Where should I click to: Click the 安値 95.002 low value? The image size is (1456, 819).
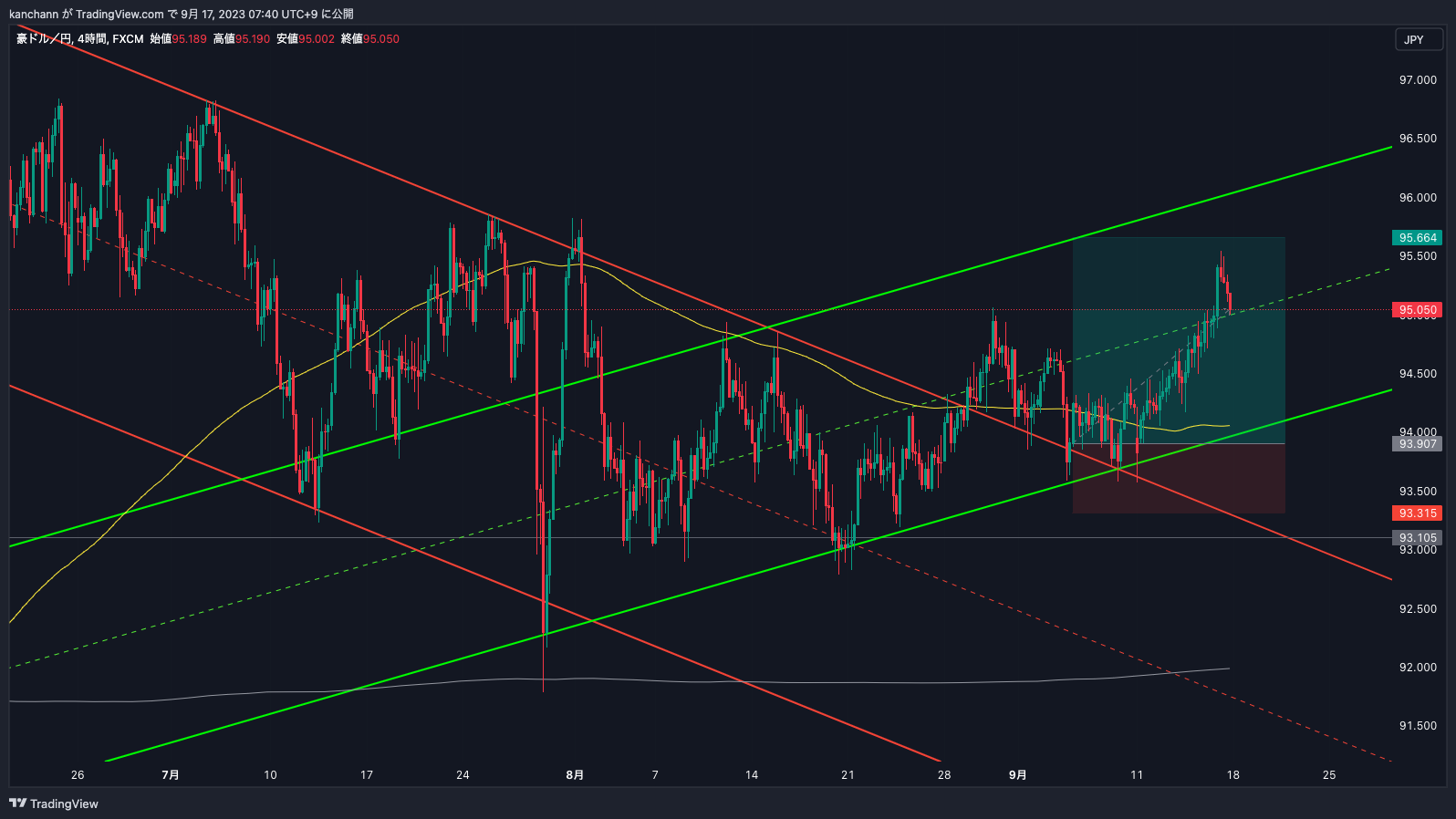[x=306, y=38]
